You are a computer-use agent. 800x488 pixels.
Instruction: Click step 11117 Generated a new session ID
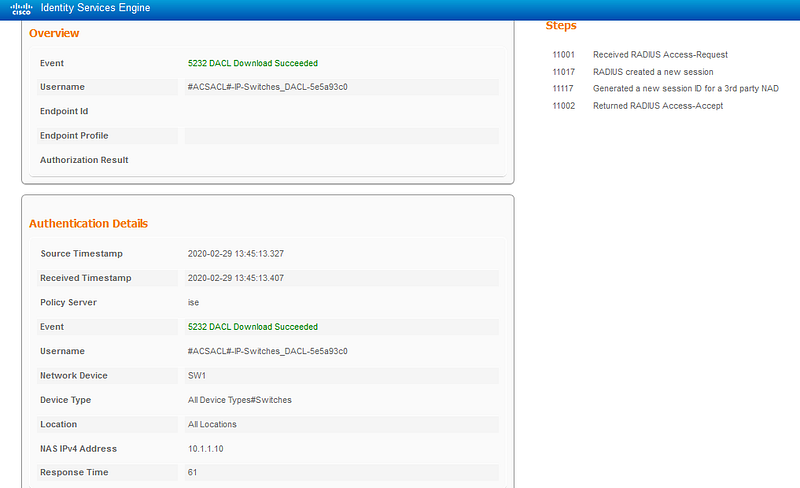(666, 88)
